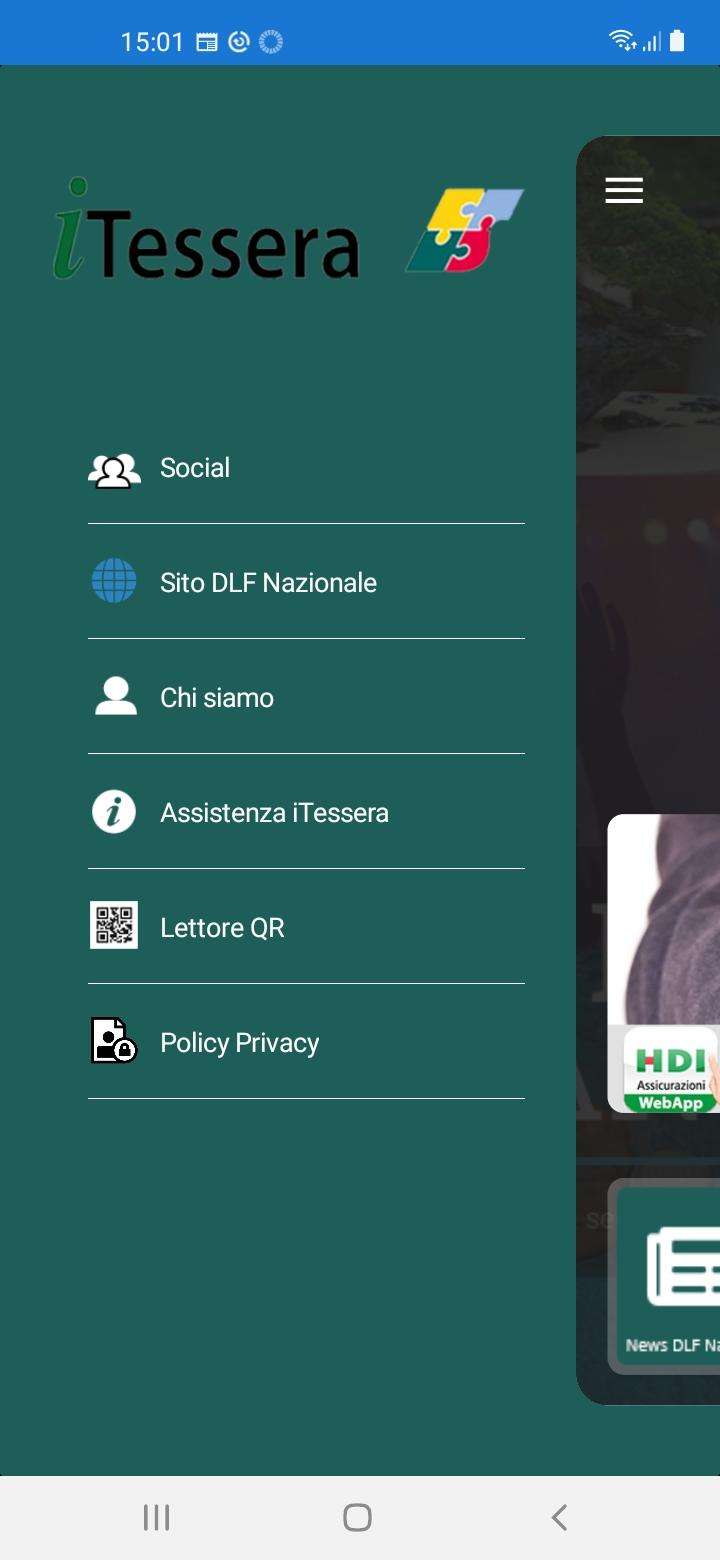Tap the iTessera logo text
The image size is (720, 1560).
[x=206, y=230]
